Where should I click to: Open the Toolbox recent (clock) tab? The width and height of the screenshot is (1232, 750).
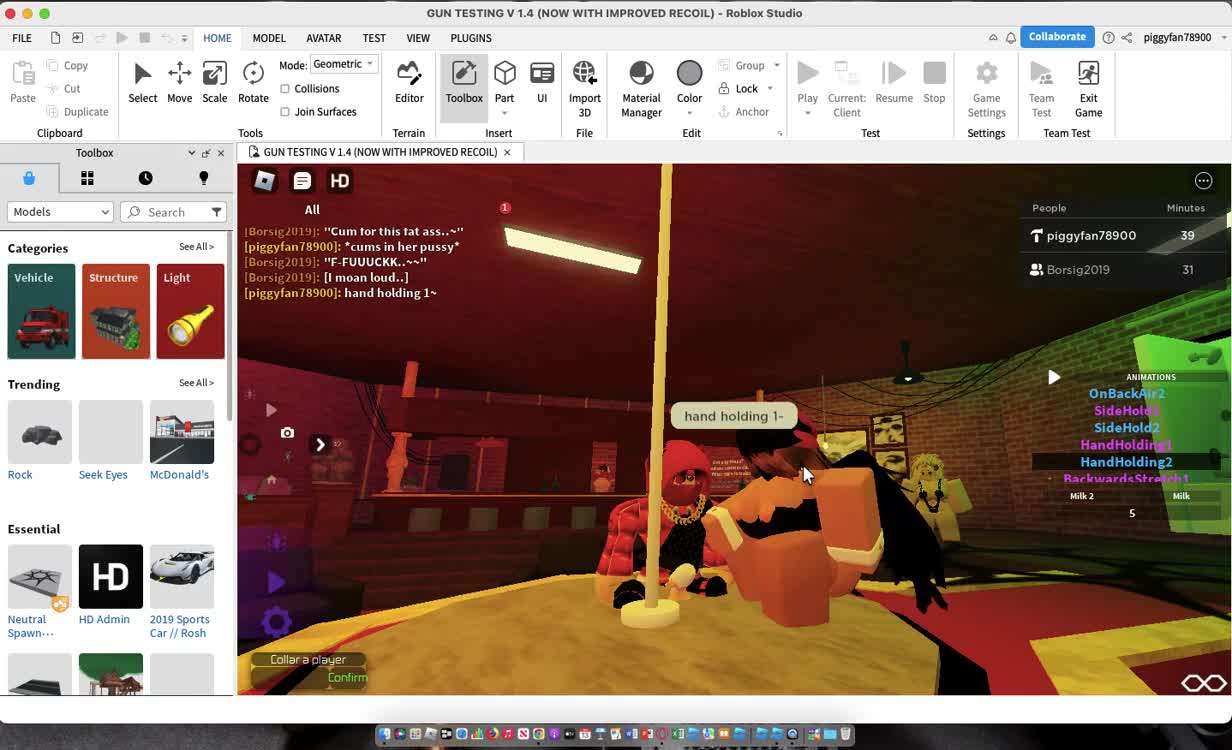[145, 178]
